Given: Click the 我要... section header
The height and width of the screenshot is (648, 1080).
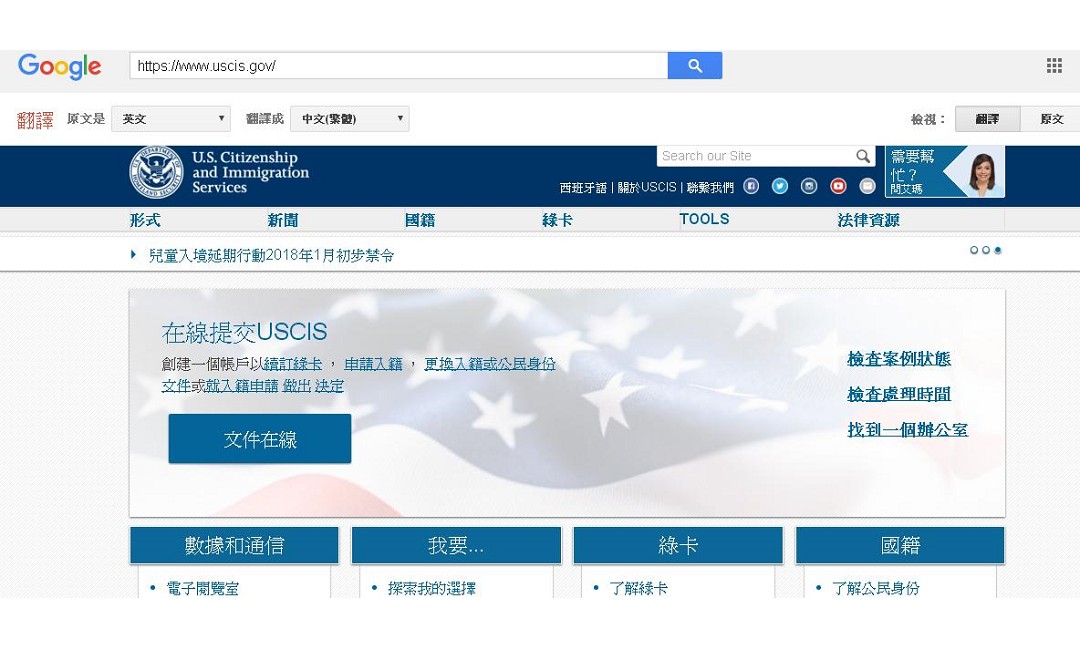Looking at the screenshot, I should point(456,545).
